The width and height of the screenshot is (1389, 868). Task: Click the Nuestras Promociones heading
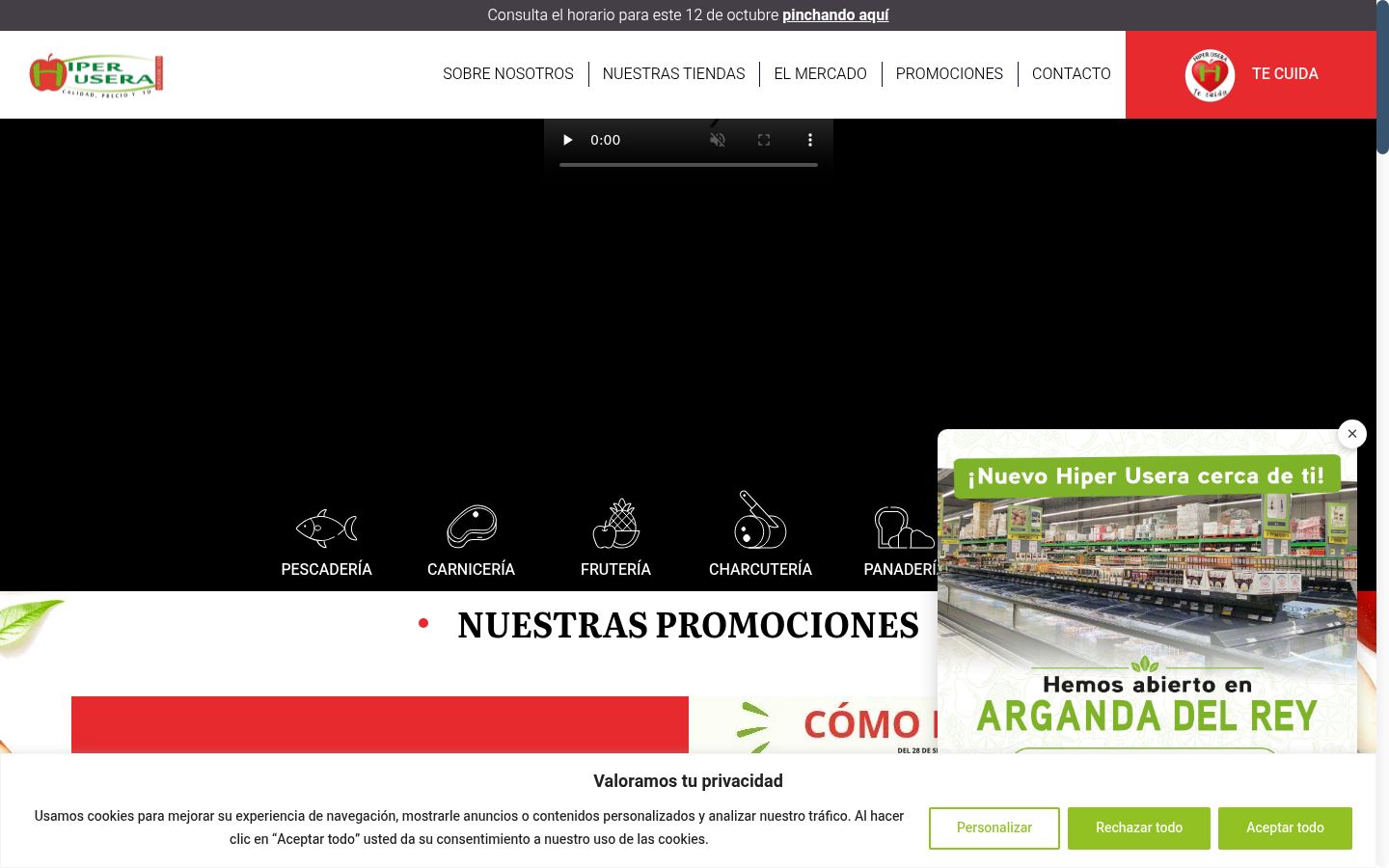(x=688, y=625)
